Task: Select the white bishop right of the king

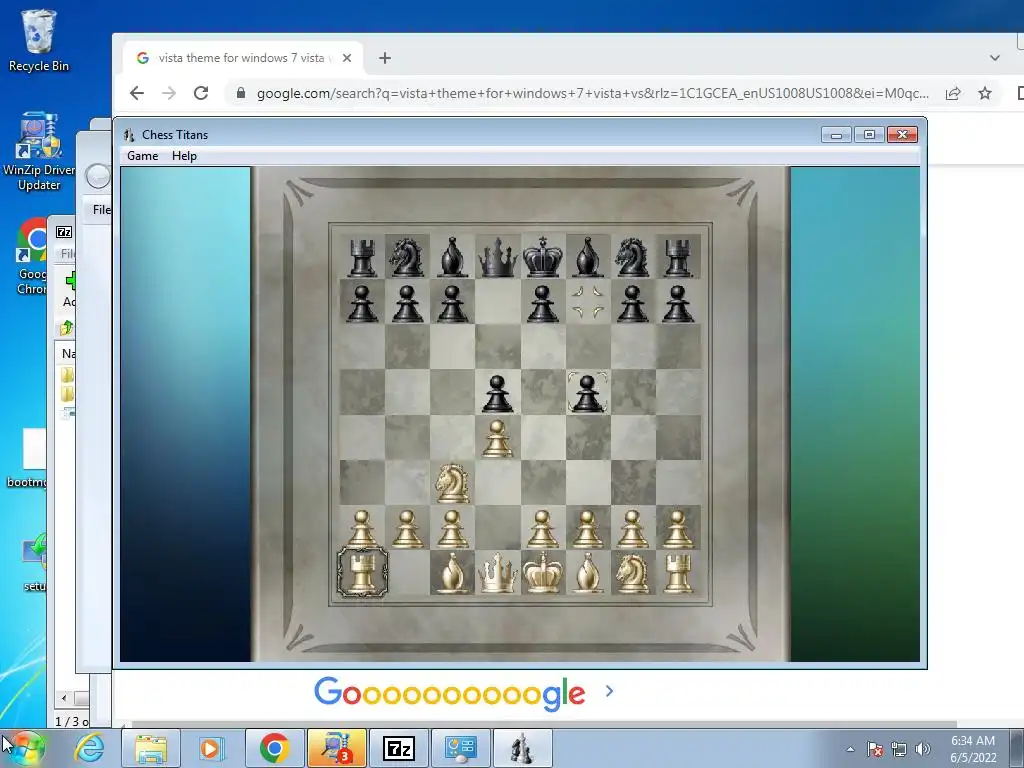Action: 588,573
